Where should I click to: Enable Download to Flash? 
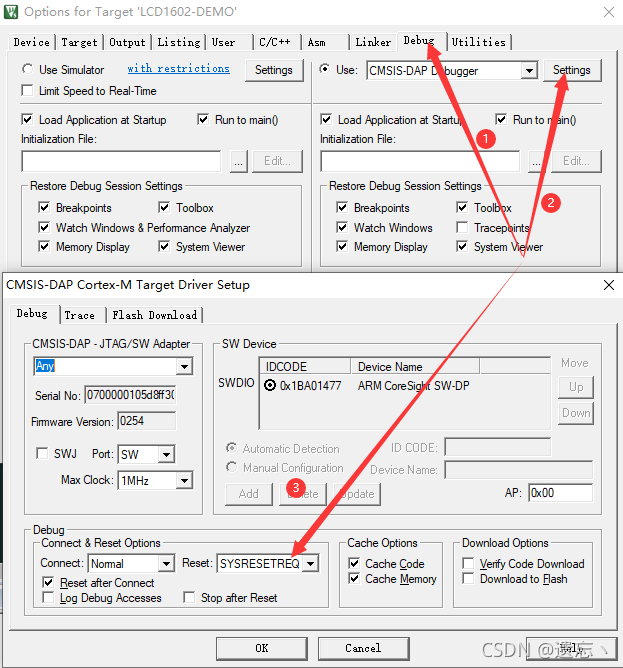coord(468,579)
